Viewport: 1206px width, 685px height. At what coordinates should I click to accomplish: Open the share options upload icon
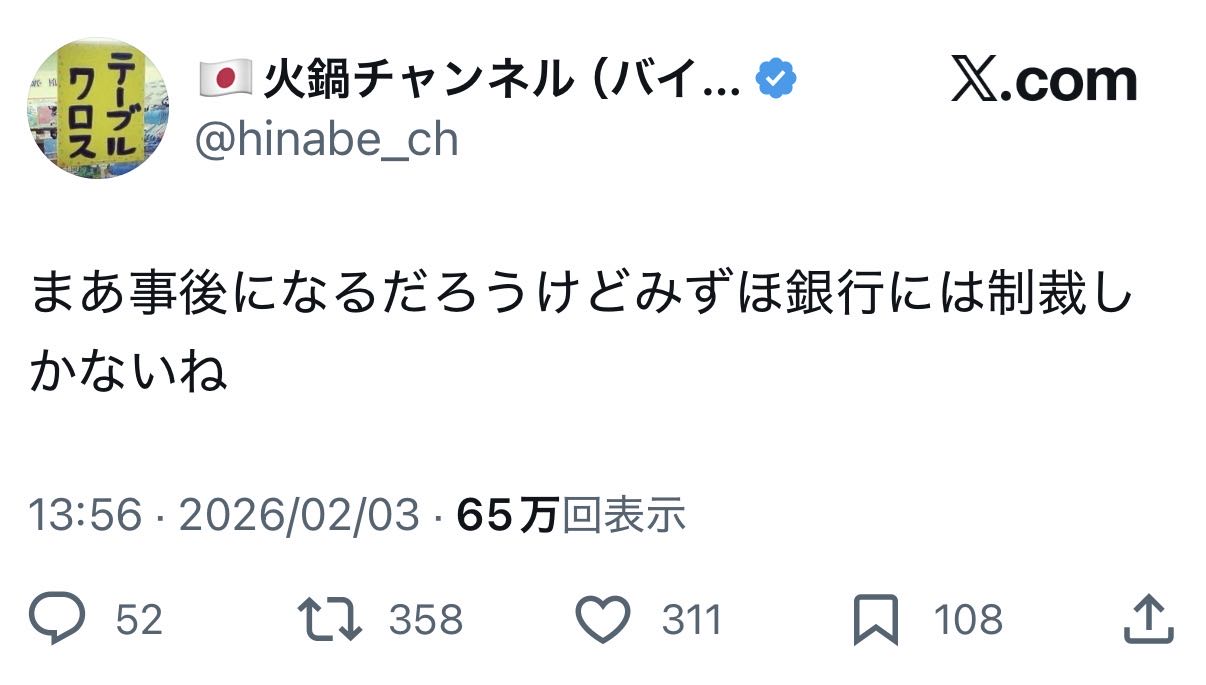pos(1147,620)
